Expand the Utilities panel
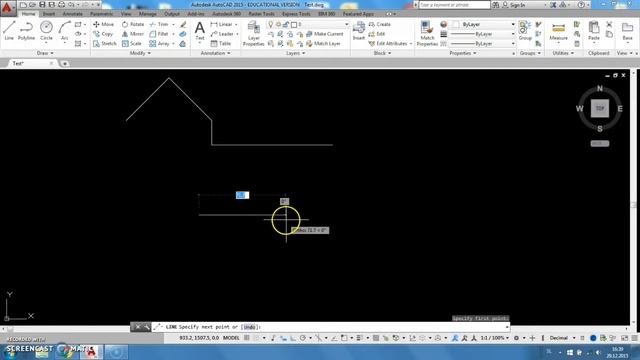Viewport: 640px width, 360px height. pyautogui.click(x=563, y=53)
